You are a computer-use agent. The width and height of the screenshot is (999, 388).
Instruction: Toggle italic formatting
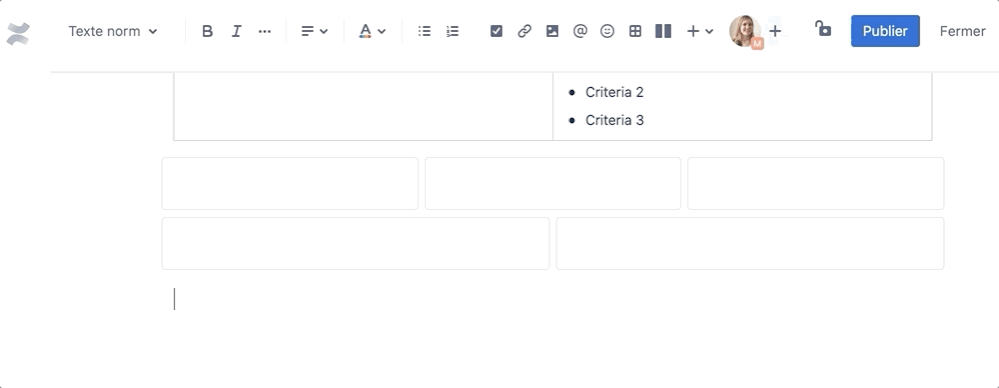tap(236, 31)
